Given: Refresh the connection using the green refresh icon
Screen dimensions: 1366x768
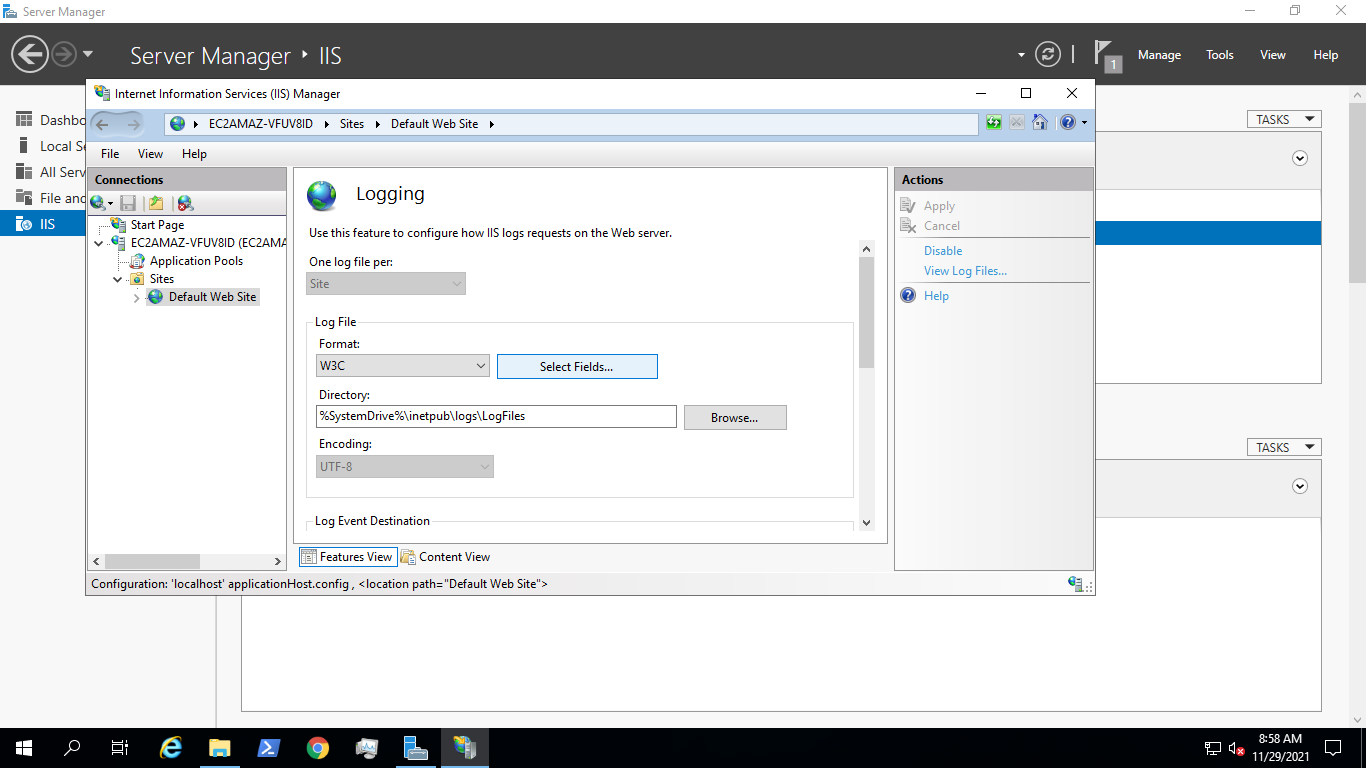Looking at the screenshot, I should click(x=993, y=122).
